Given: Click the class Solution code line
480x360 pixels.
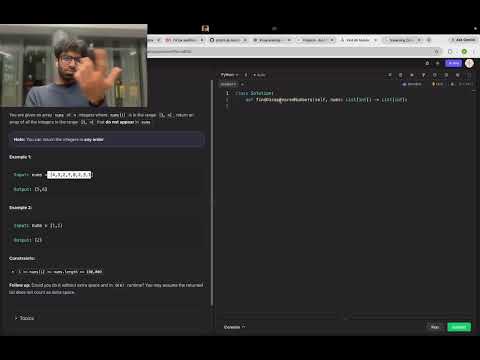Looking at the screenshot, I should (254, 93).
